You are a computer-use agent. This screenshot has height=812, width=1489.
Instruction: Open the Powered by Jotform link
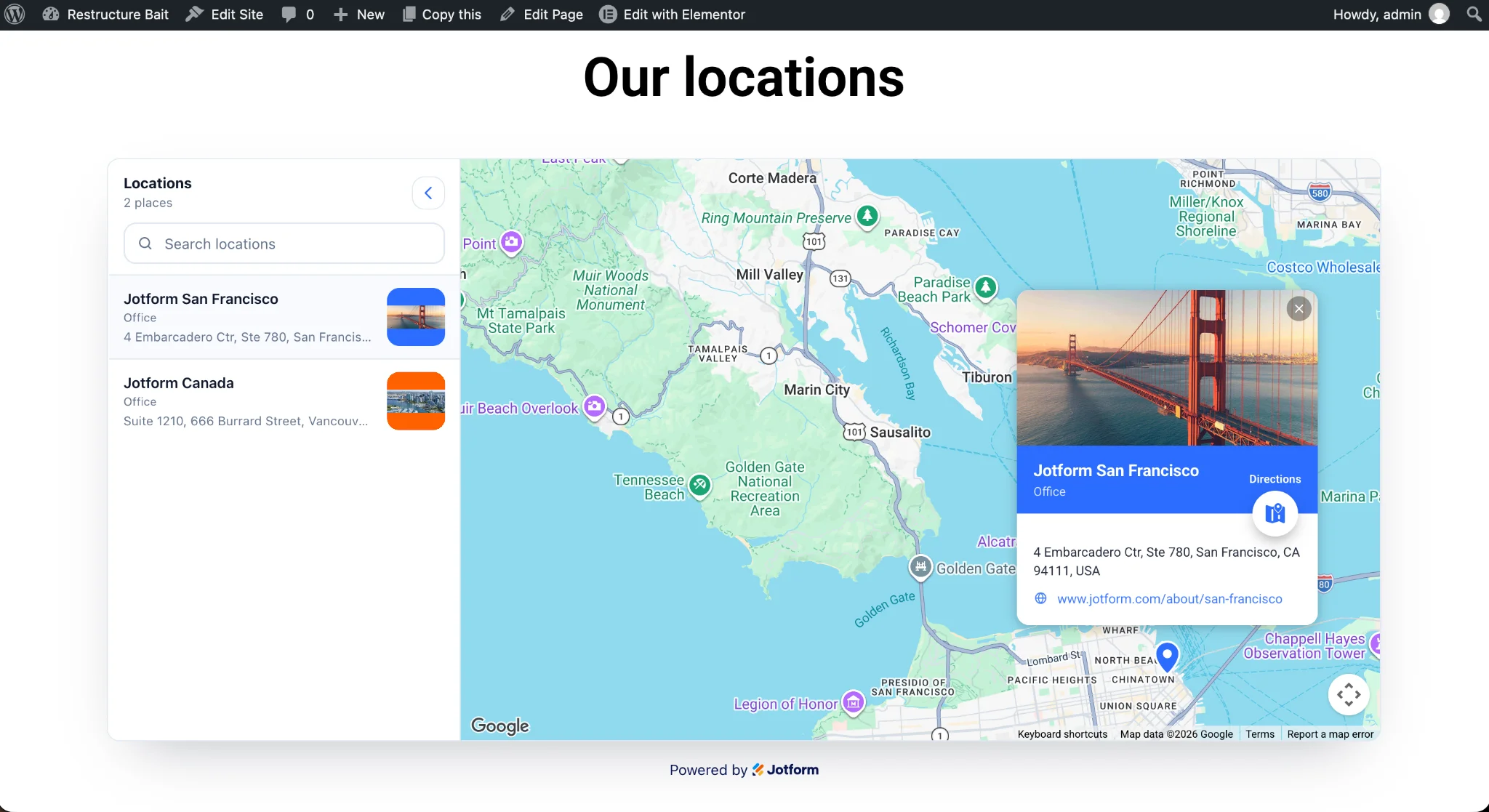click(x=744, y=770)
